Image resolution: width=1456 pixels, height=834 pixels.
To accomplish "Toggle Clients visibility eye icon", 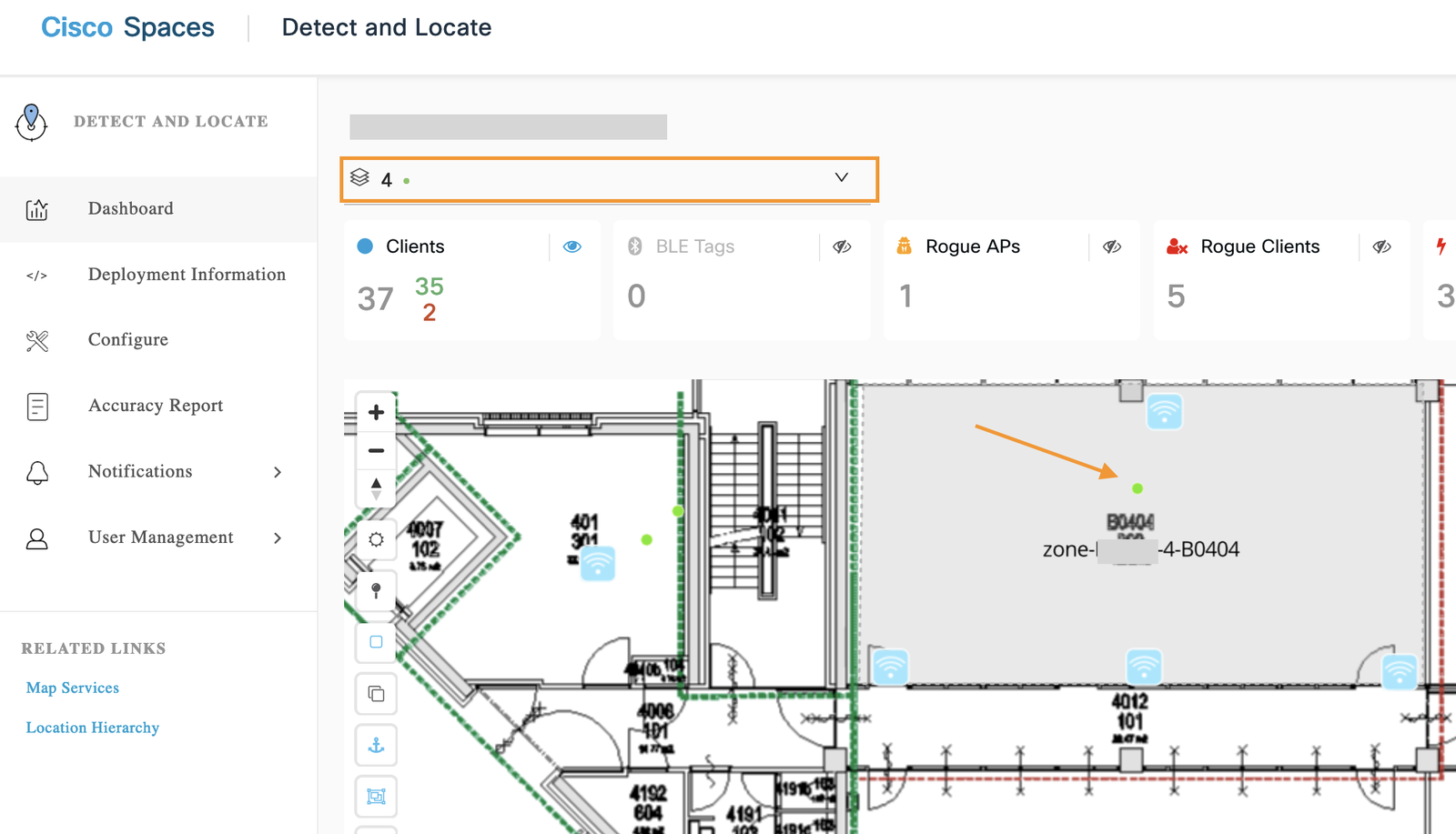I will click(x=572, y=246).
